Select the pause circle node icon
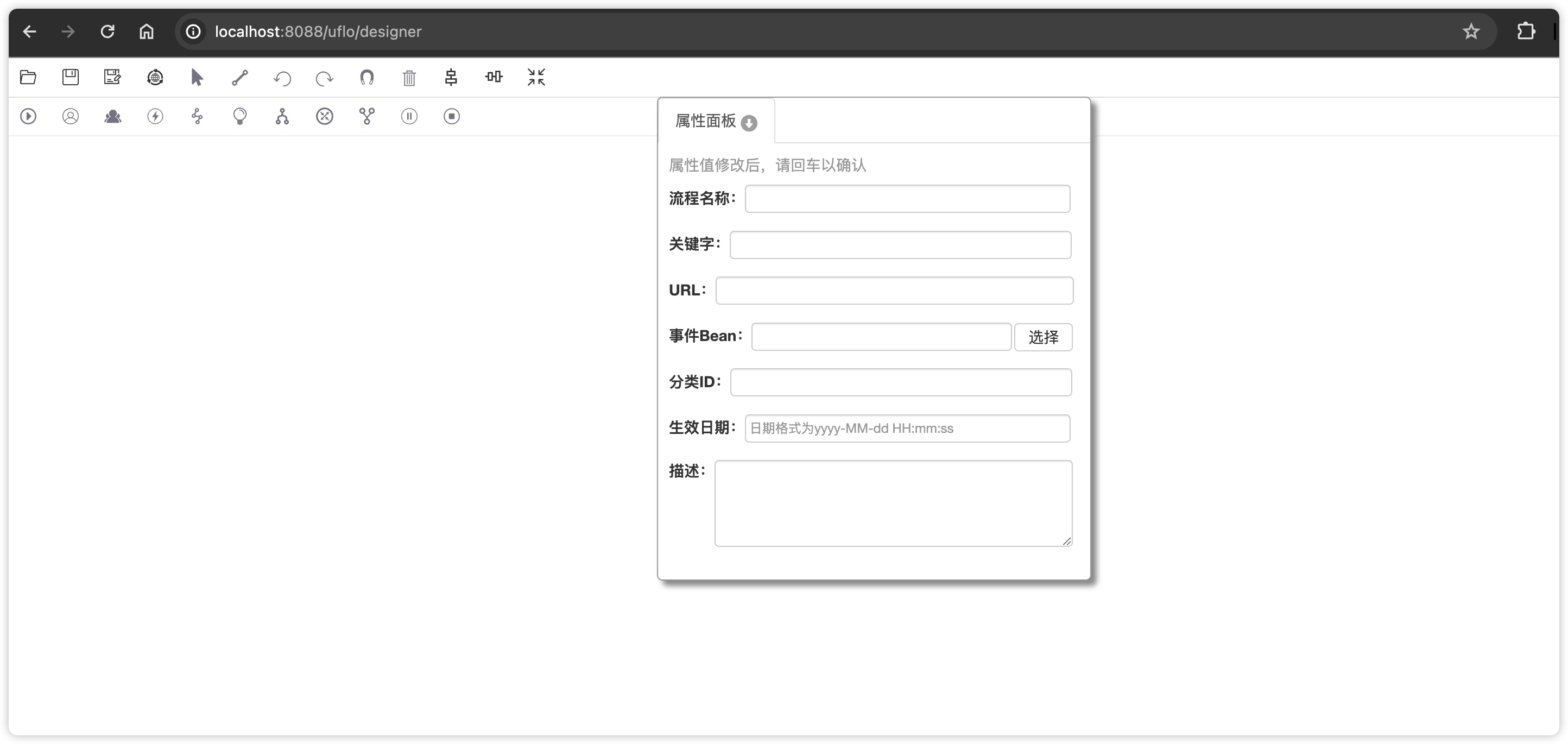This screenshot has height=744, width=1568. (x=409, y=116)
